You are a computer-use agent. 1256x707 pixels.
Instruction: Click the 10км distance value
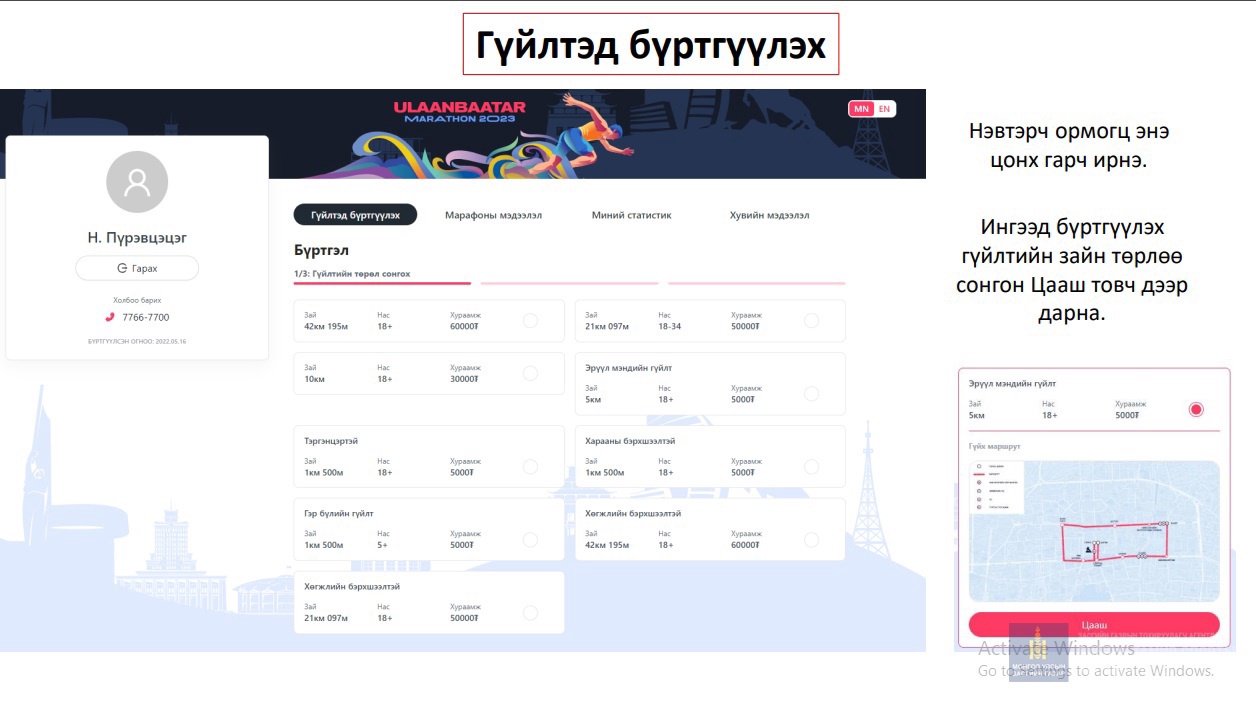click(x=314, y=379)
